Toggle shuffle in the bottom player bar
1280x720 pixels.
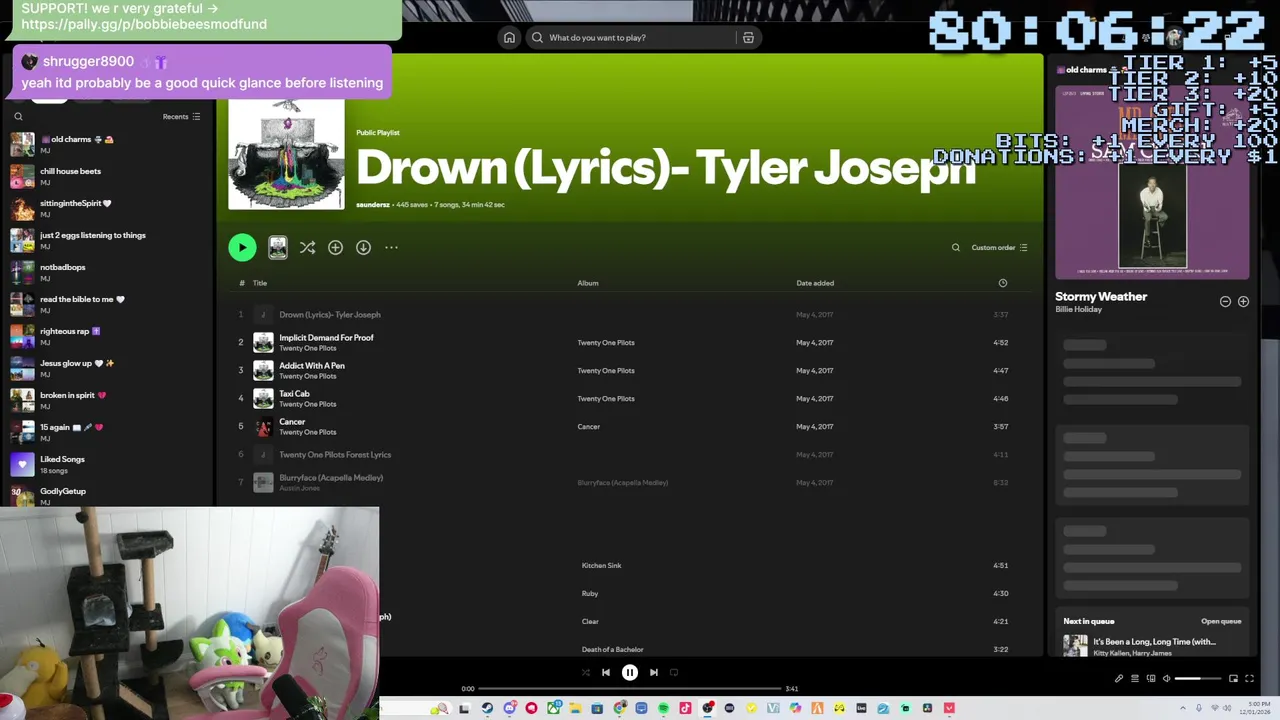pos(586,673)
